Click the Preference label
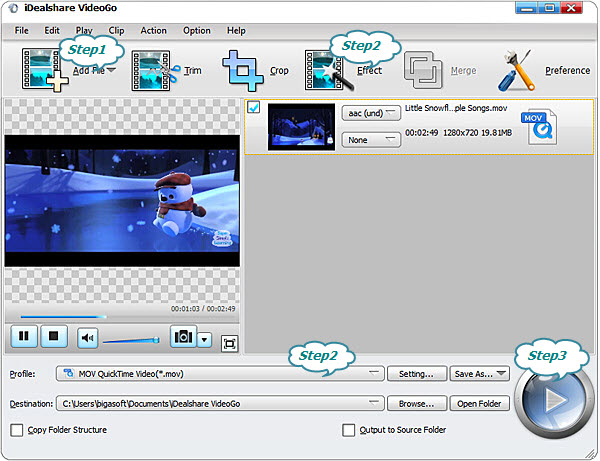 point(567,70)
